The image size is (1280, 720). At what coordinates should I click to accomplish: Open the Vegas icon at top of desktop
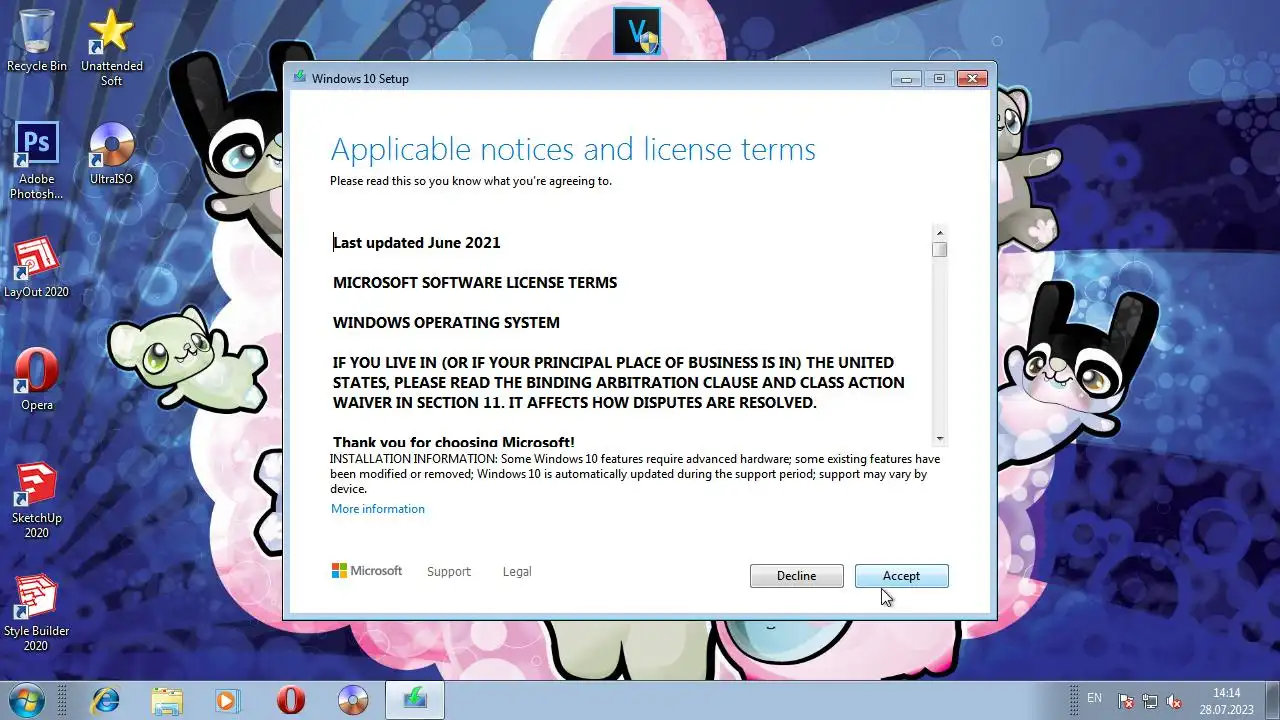click(x=637, y=30)
